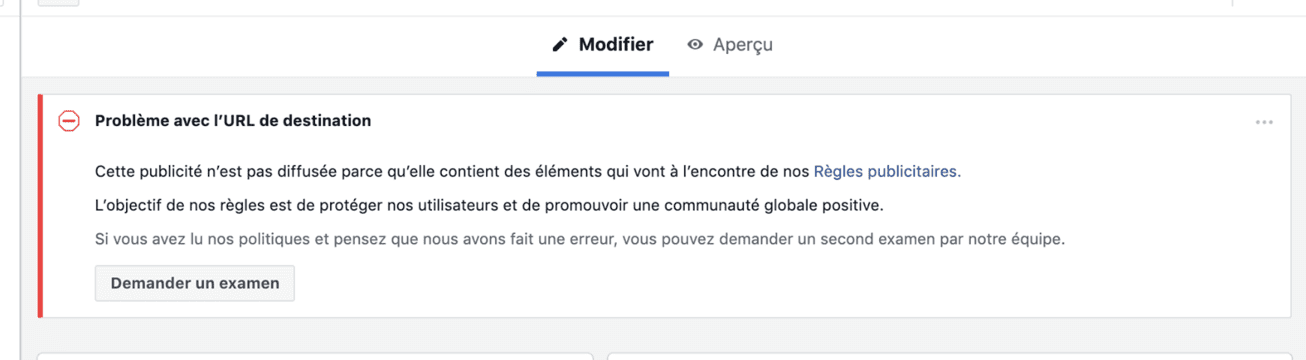The height and width of the screenshot is (360, 1306).
Task: Click the white panel at the bottom-right
Action: point(949,356)
